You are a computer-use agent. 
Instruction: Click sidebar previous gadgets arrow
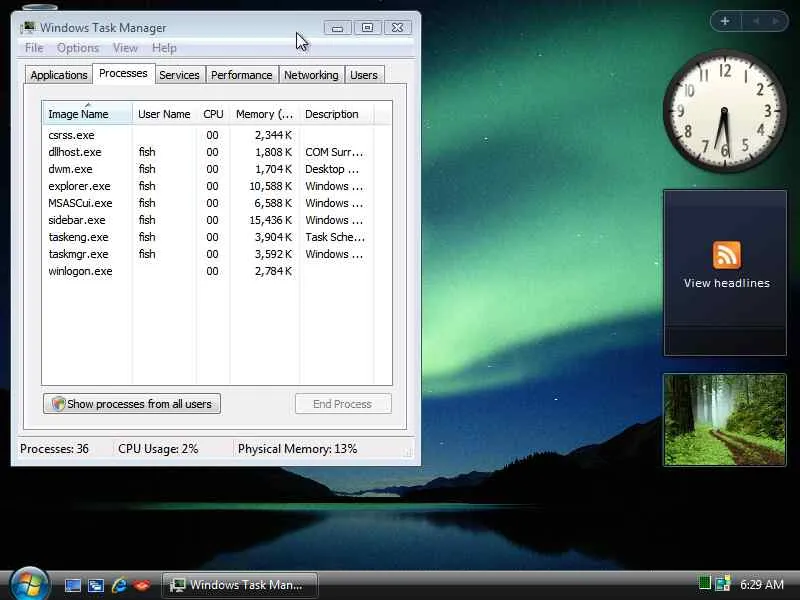[756, 21]
